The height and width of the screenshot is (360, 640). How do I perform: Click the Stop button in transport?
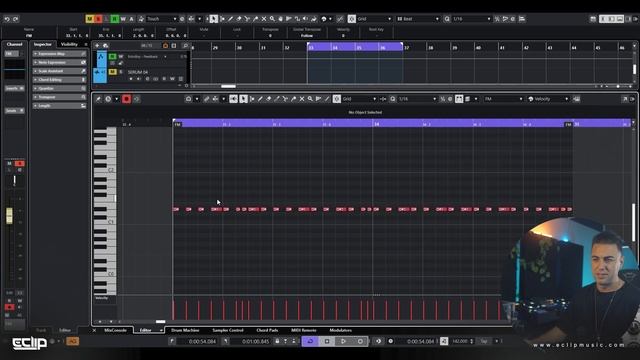point(327,341)
